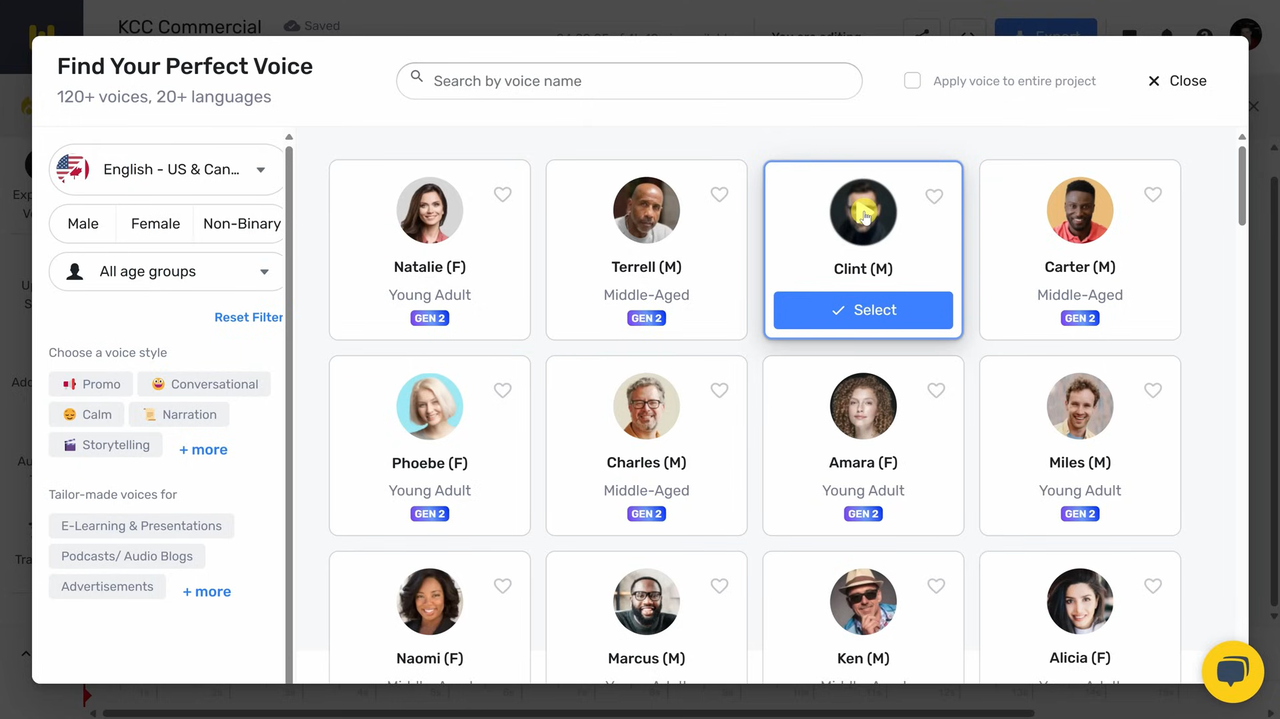Click the Find Your Perfect Voice heading
Image resolution: width=1280 pixels, height=719 pixels.
coord(185,66)
